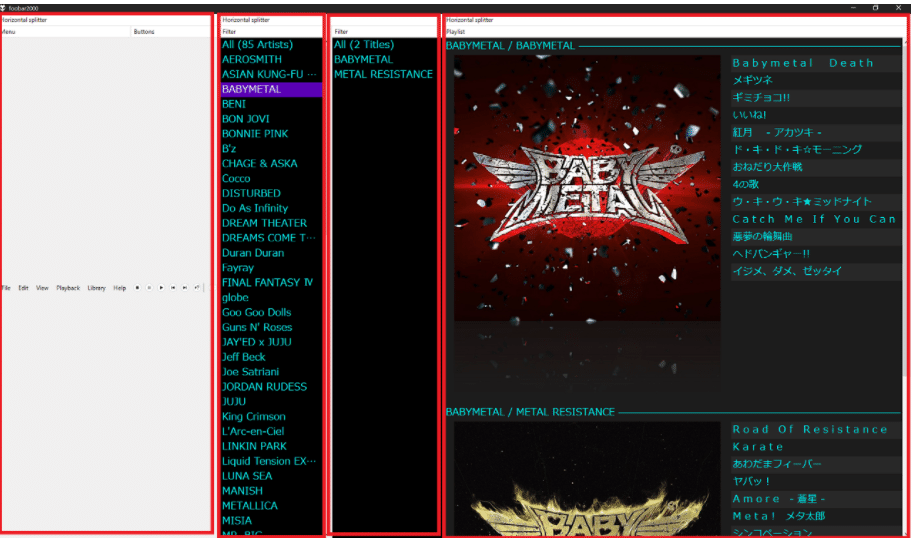Select track いいね! in playlist
The height and width of the screenshot is (543, 913).
tap(816, 115)
